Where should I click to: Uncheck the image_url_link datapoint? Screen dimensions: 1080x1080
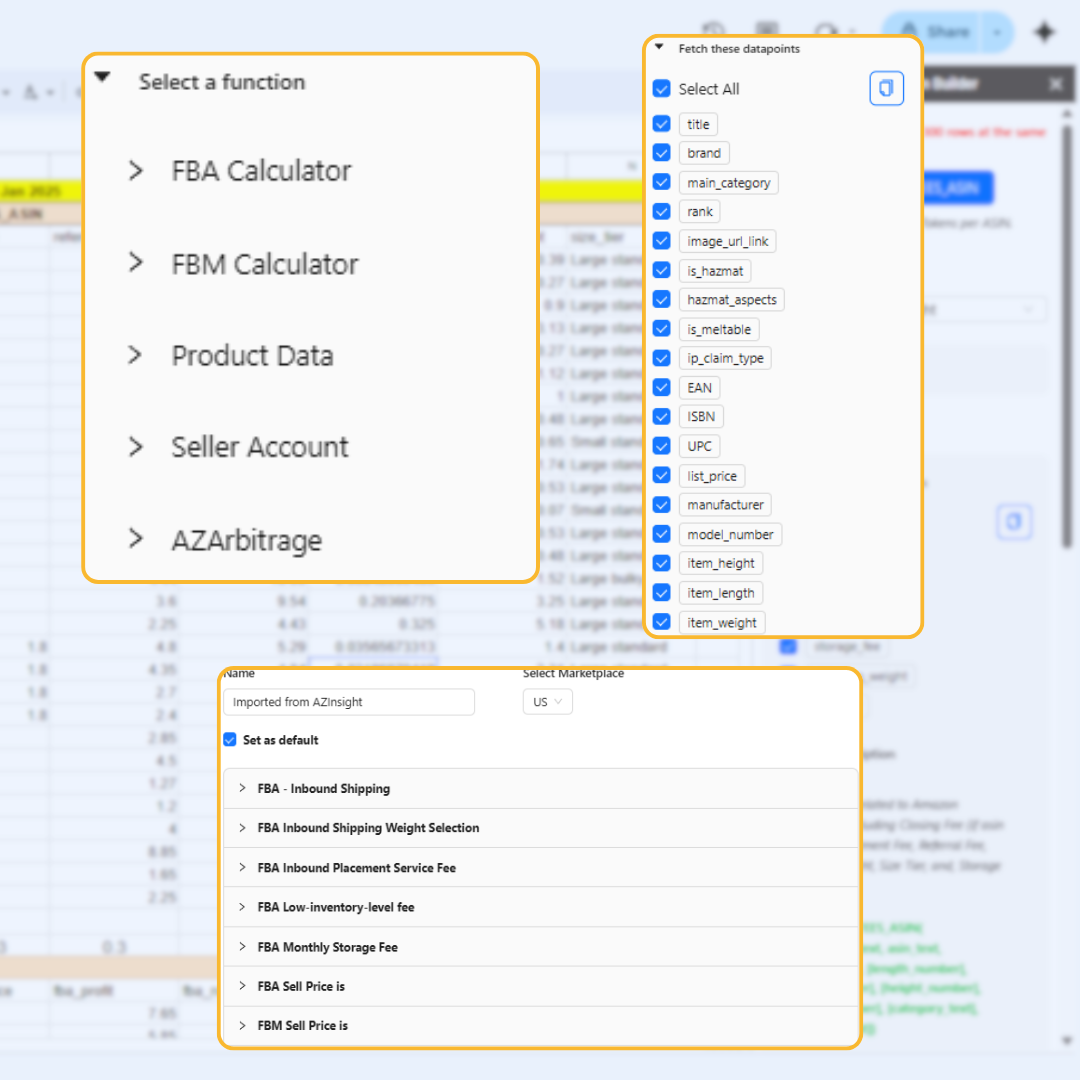tap(661, 241)
